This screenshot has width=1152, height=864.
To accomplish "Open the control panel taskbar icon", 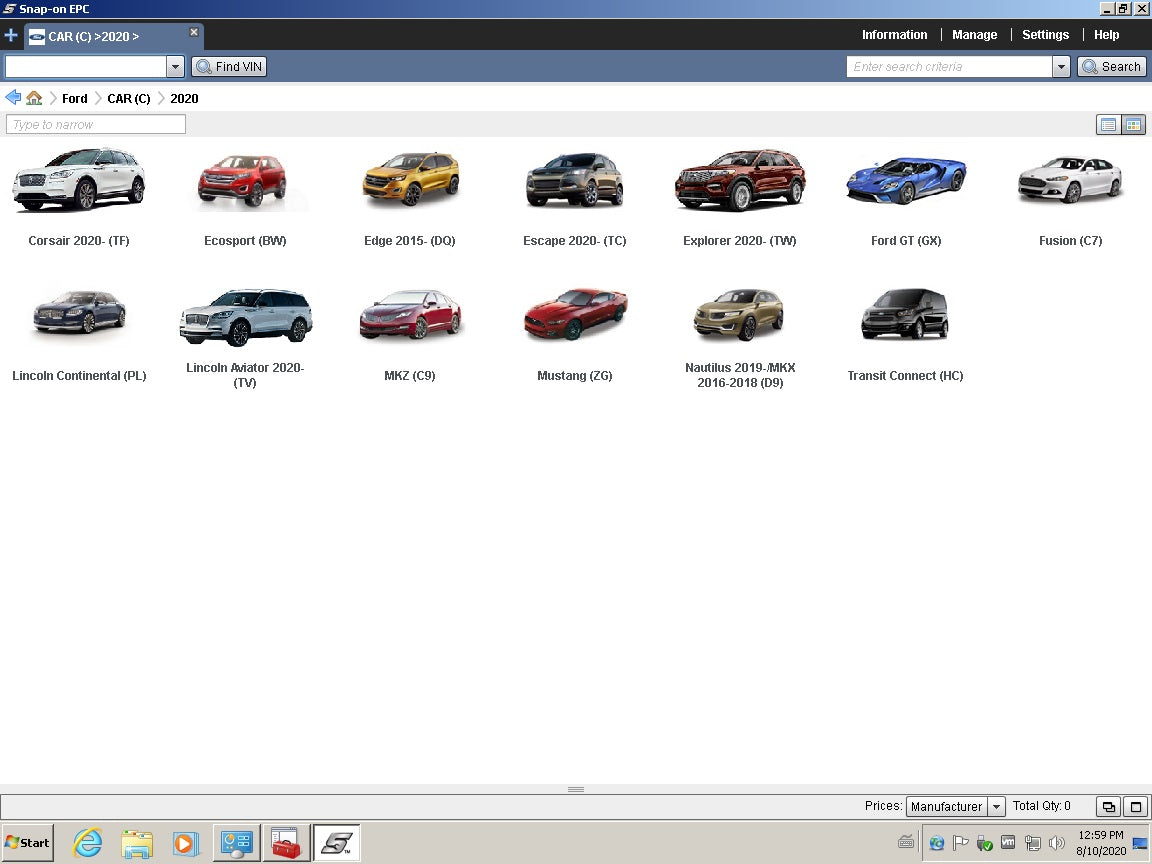I will (237, 843).
